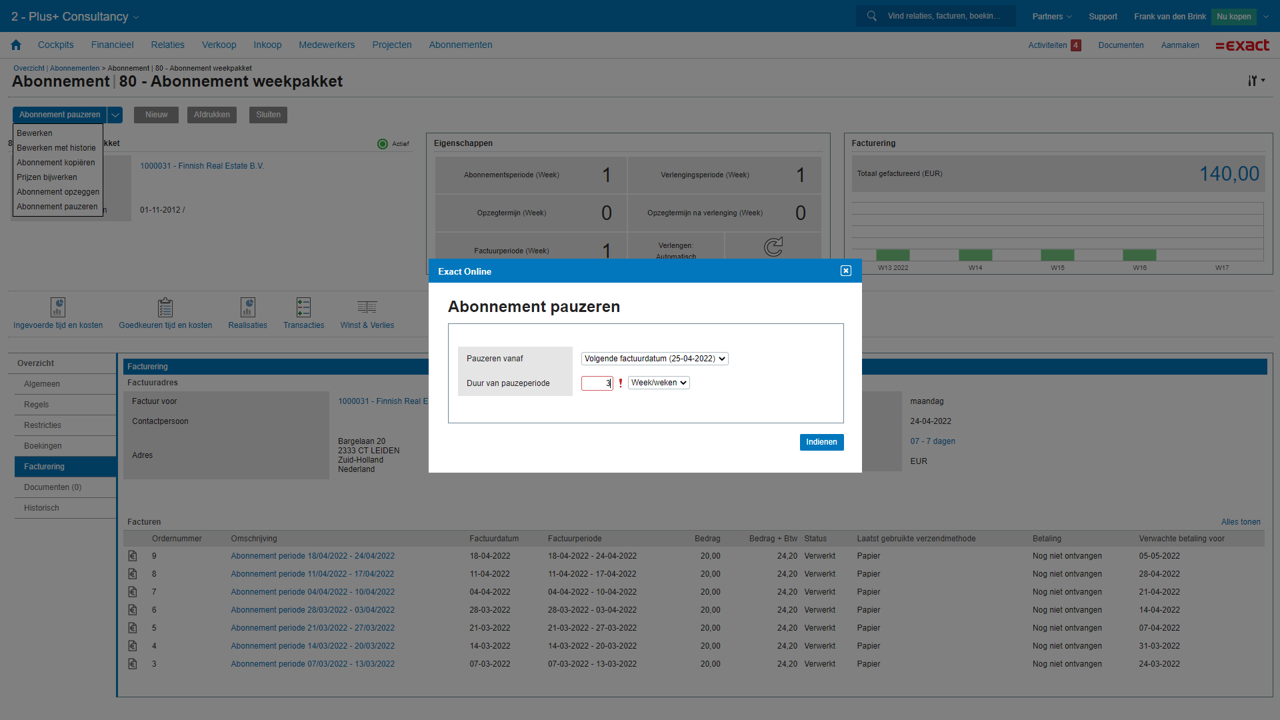The width and height of the screenshot is (1280, 720).
Task: Open the Transacties icon
Action: [303, 307]
